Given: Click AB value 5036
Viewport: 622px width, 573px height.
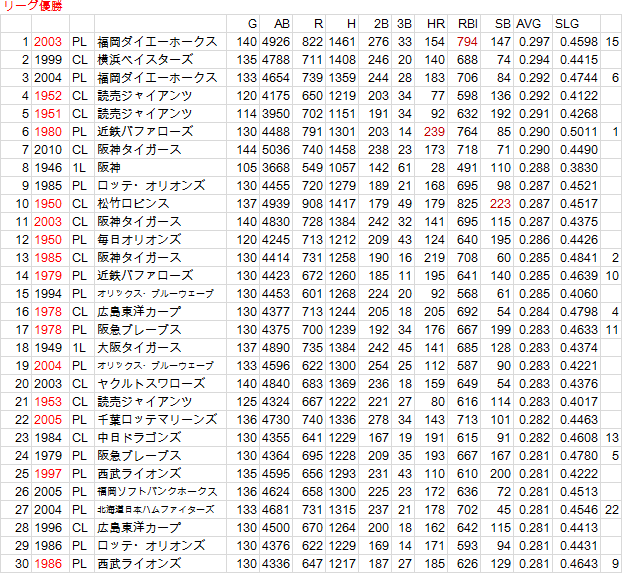Looking at the screenshot, I should pos(276,150).
